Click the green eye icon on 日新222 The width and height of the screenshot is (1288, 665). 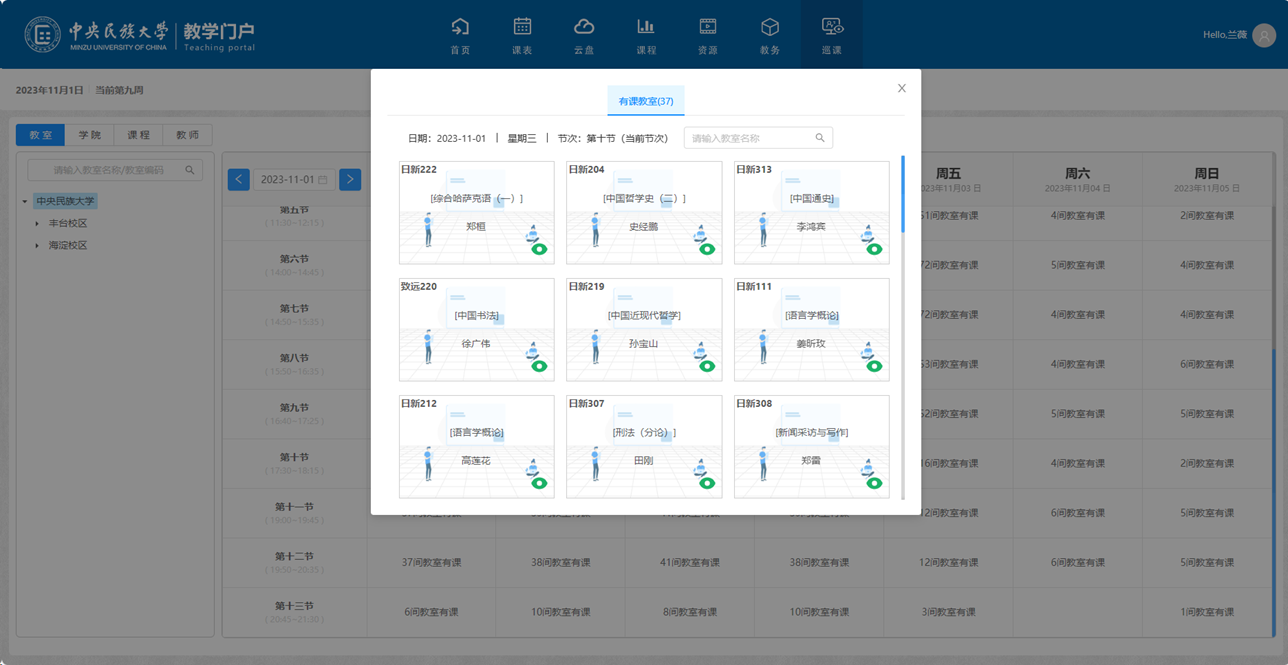[x=540, y=249]
